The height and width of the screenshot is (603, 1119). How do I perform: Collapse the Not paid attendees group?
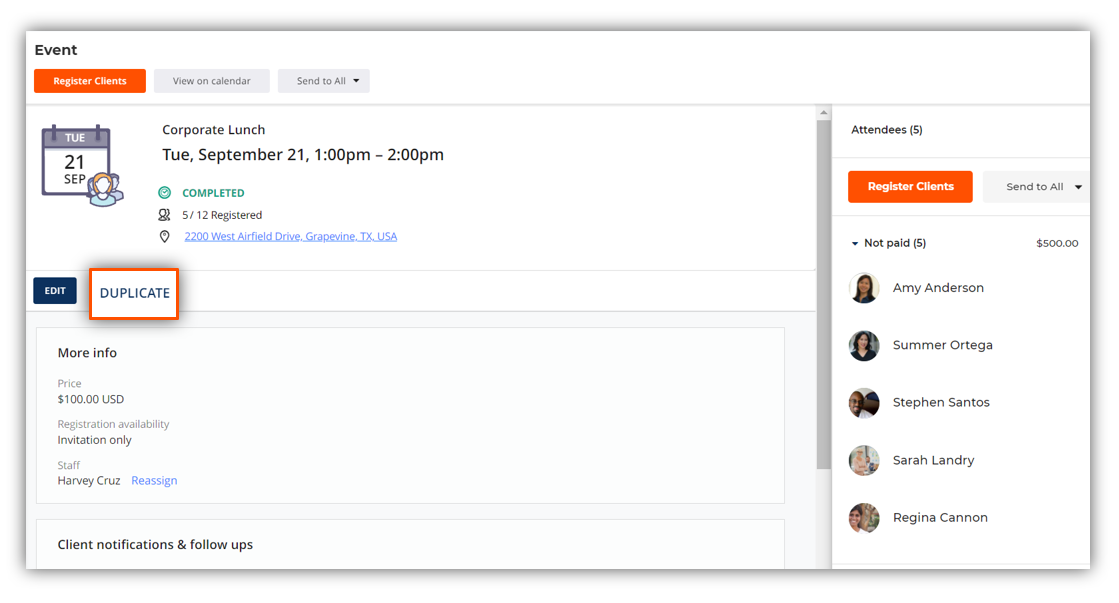tap(854, 243)
